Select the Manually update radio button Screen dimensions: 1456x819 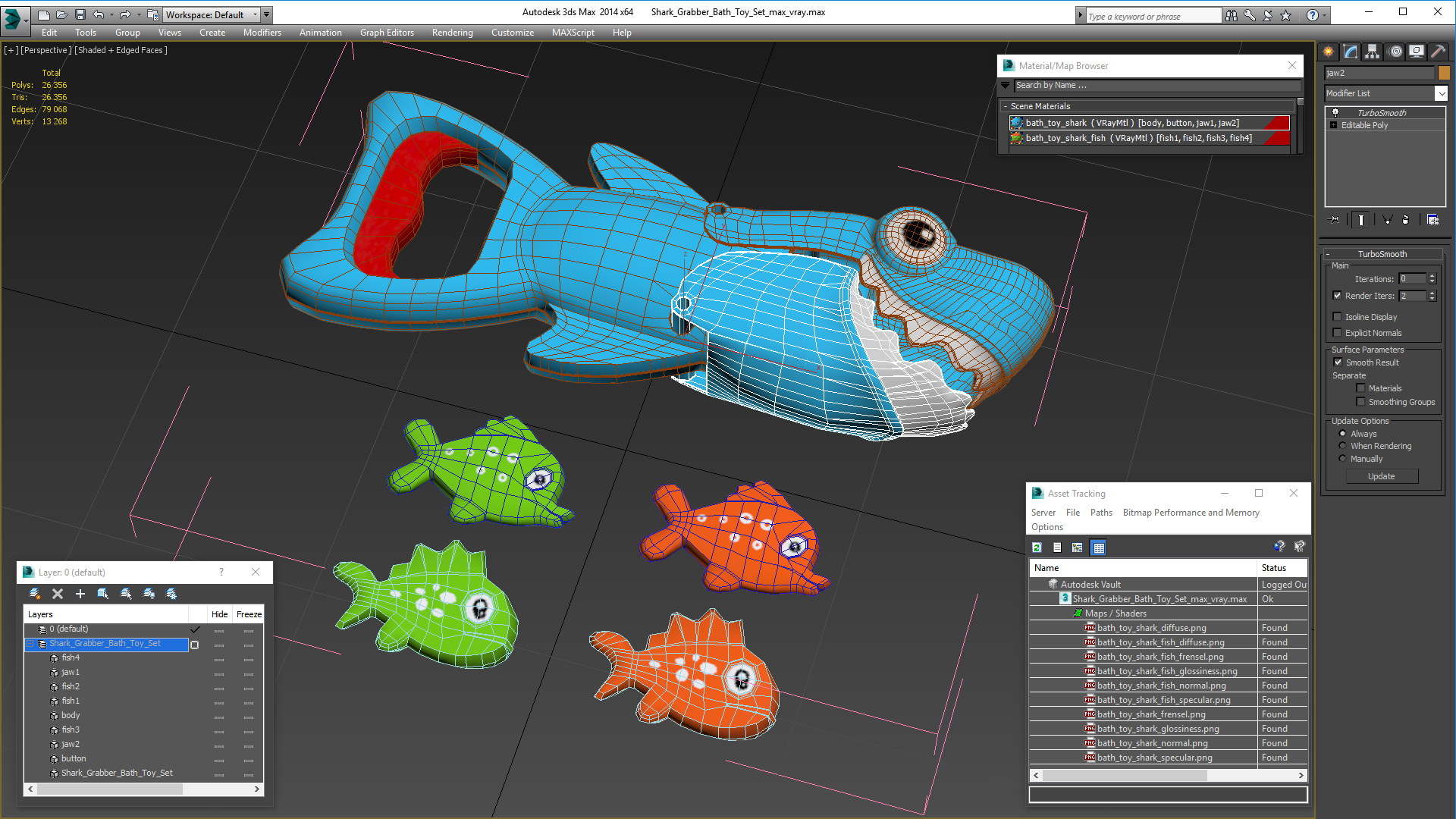(x=1342, y=459)
